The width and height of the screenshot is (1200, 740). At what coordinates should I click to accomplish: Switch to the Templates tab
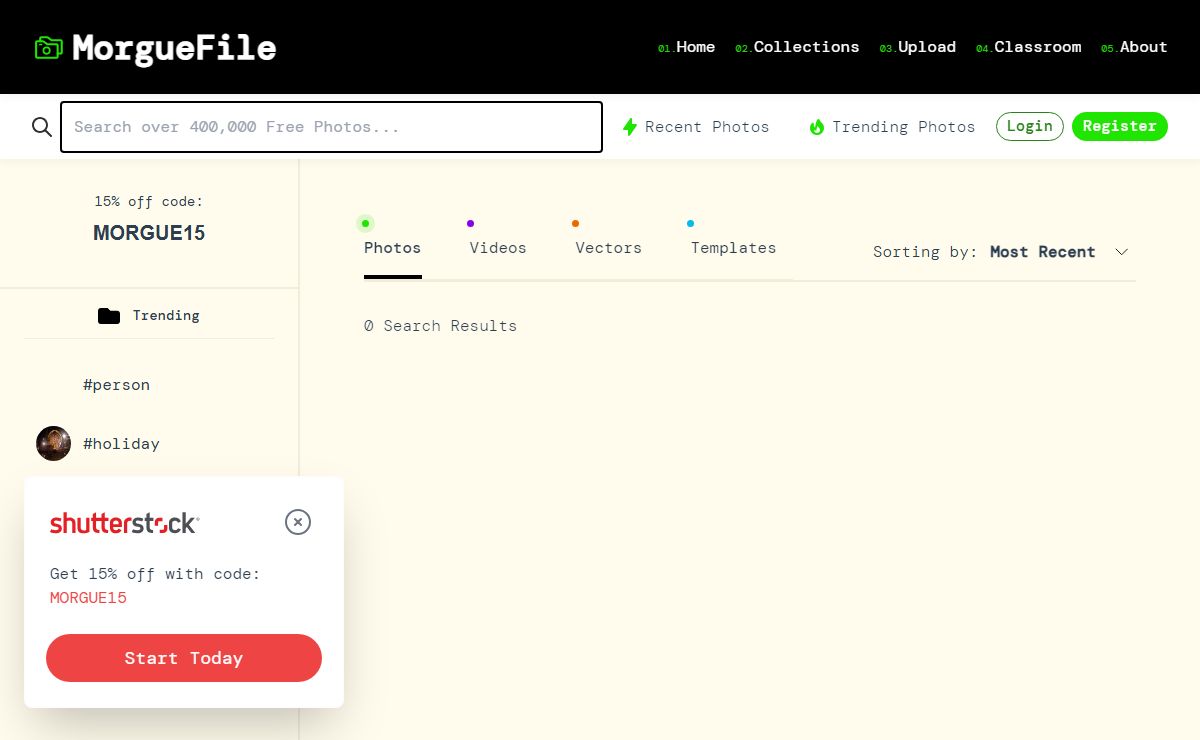click(x=733, y=248)
